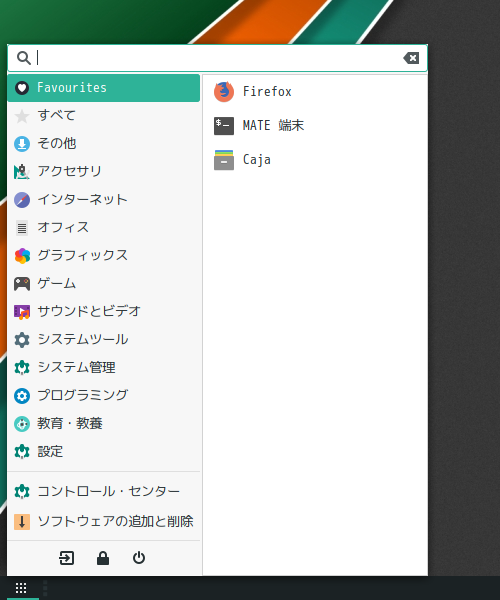Open the MATE 端末 terminal icon

[x=224, y=126]
